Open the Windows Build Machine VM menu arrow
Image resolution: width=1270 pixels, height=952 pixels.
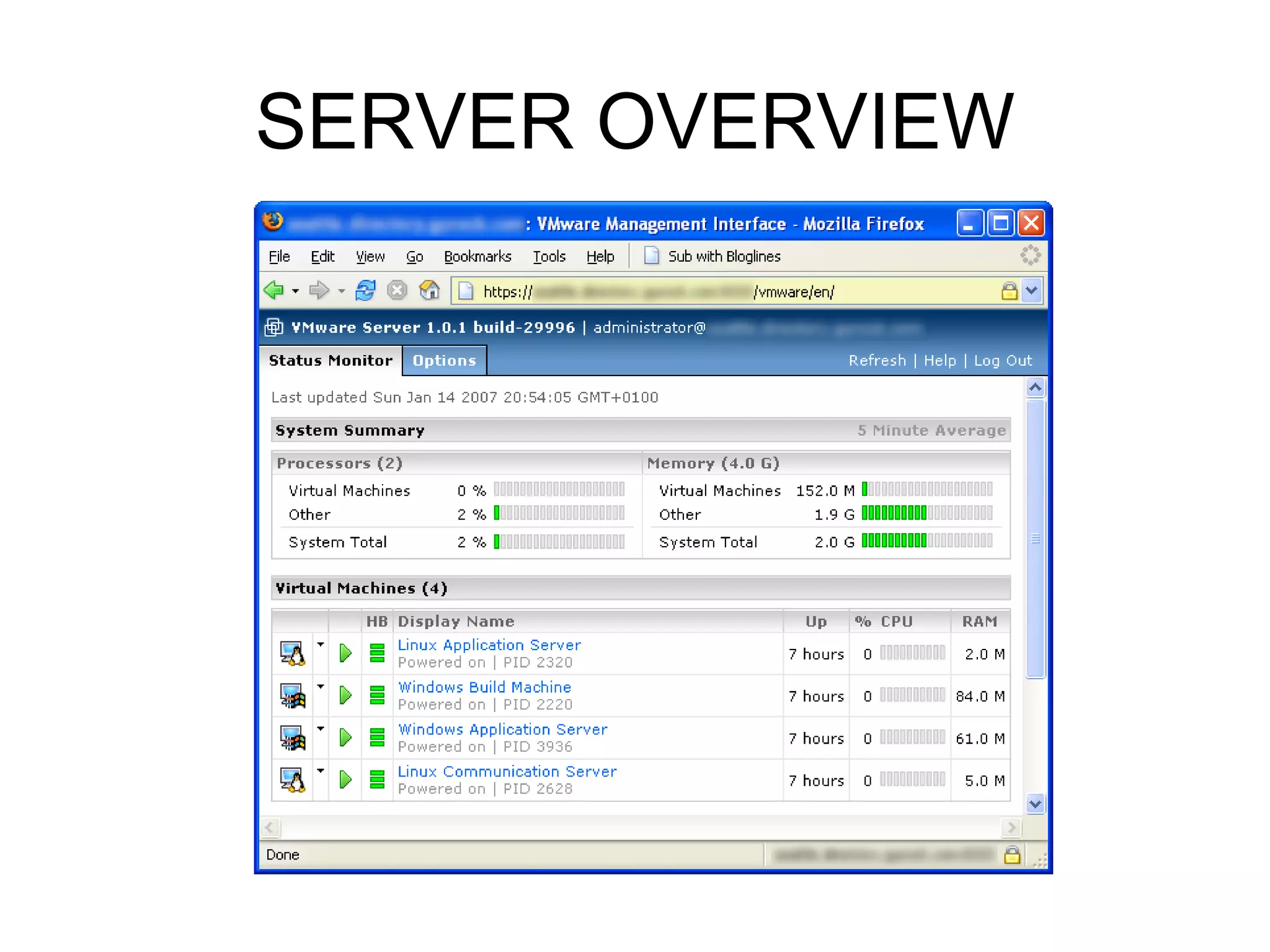pos(321,687)
